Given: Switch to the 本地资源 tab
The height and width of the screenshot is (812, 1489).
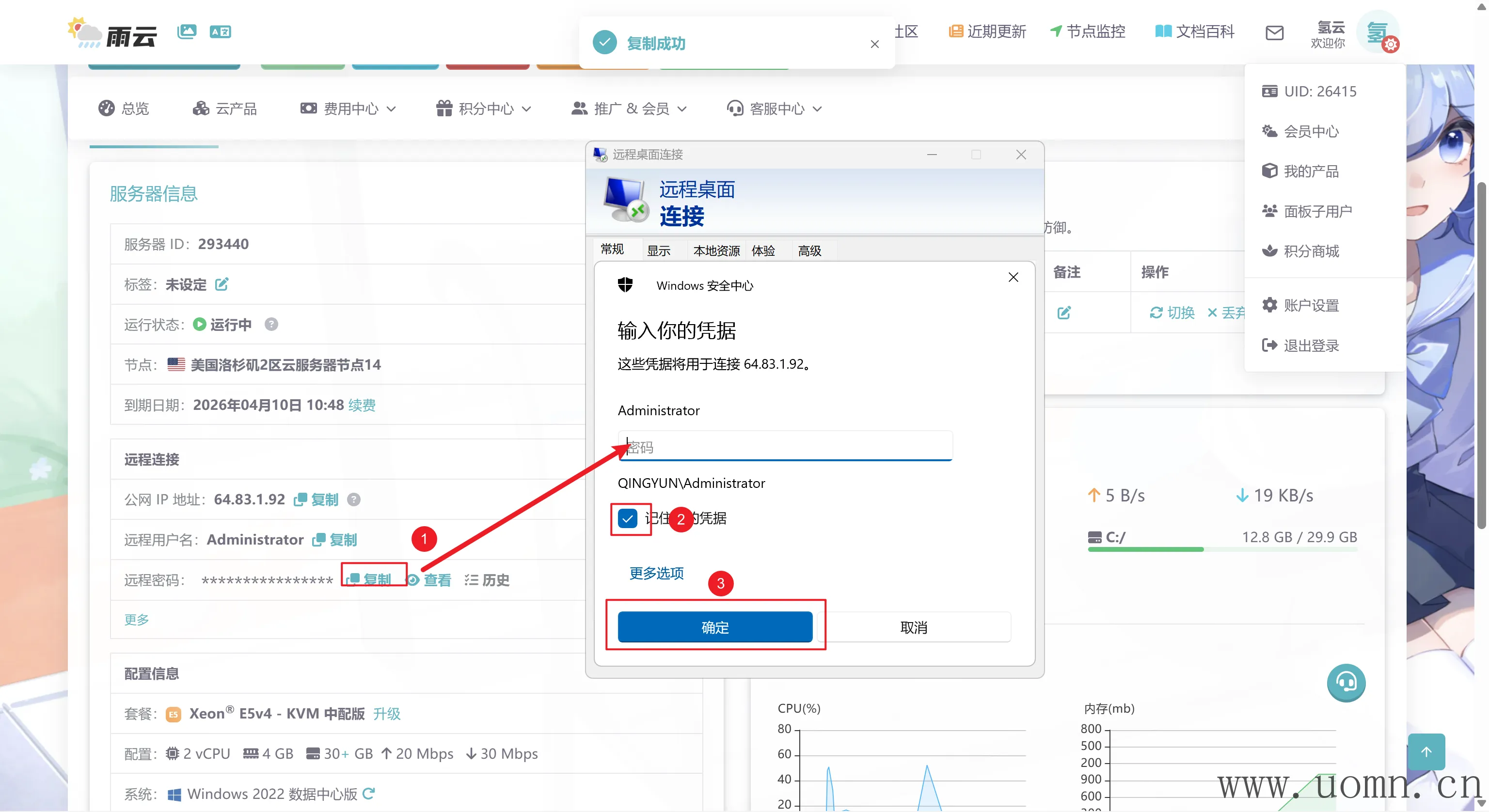Looking at the screenshot, I should (716, 251).
